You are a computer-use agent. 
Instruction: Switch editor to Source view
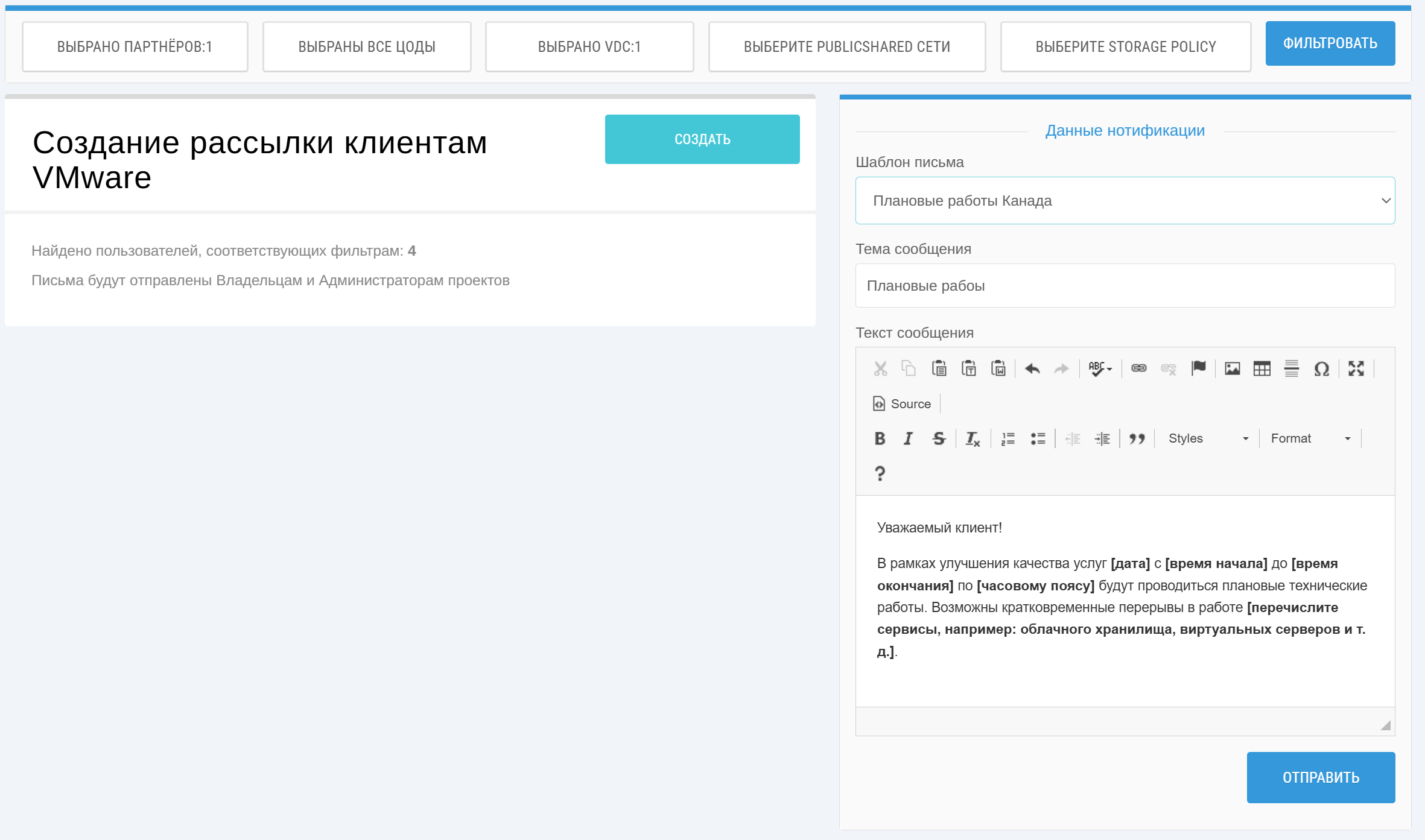pyautogui.click(x=902, y=403)
